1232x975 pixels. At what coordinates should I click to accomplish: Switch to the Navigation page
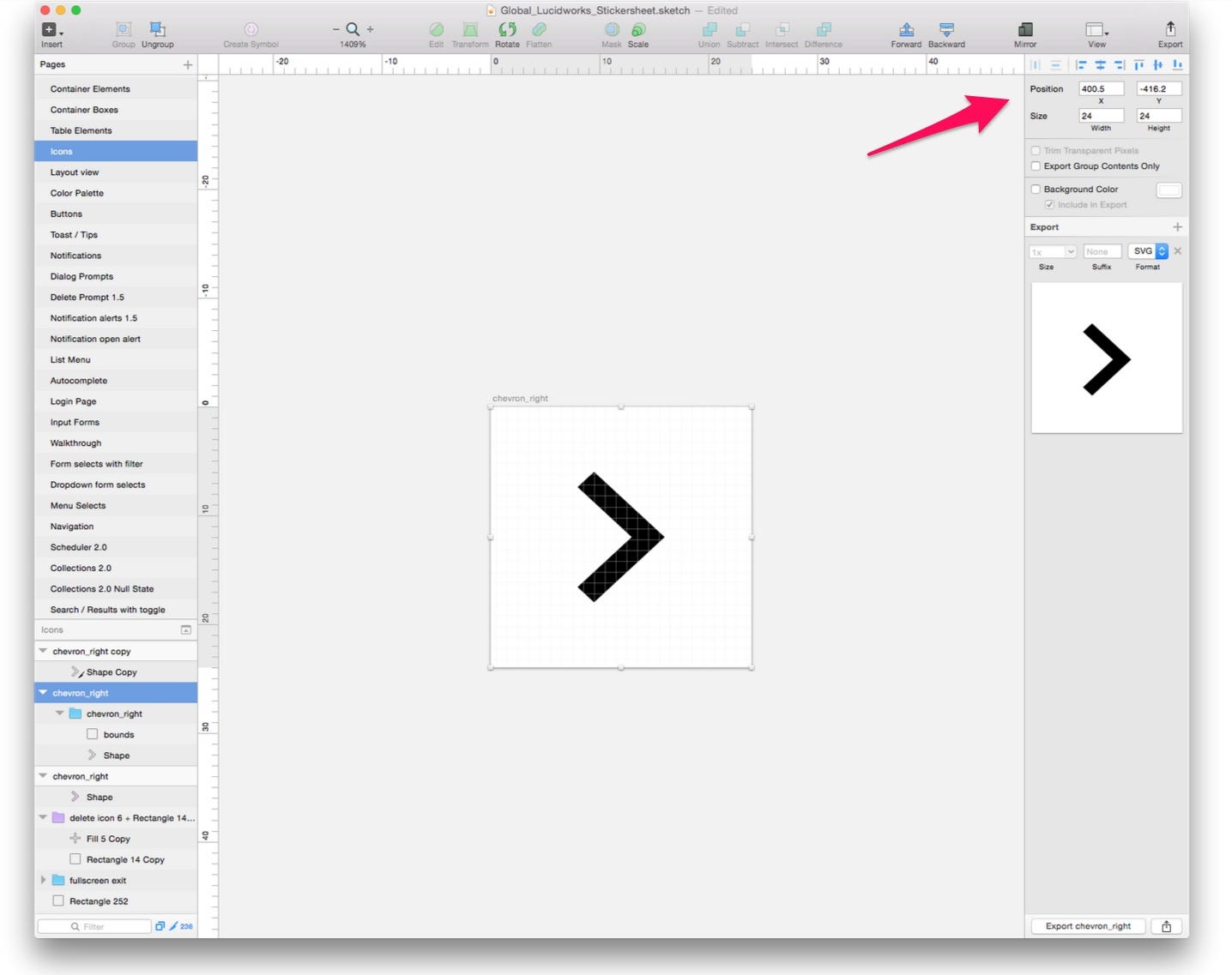pos(116,527)
